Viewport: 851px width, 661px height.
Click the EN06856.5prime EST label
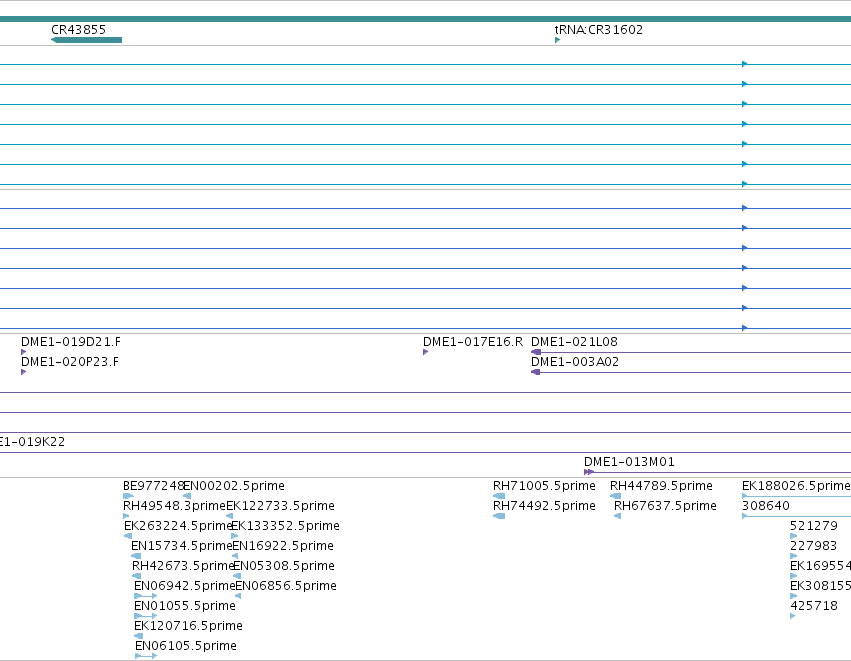[x=286, y=586]
